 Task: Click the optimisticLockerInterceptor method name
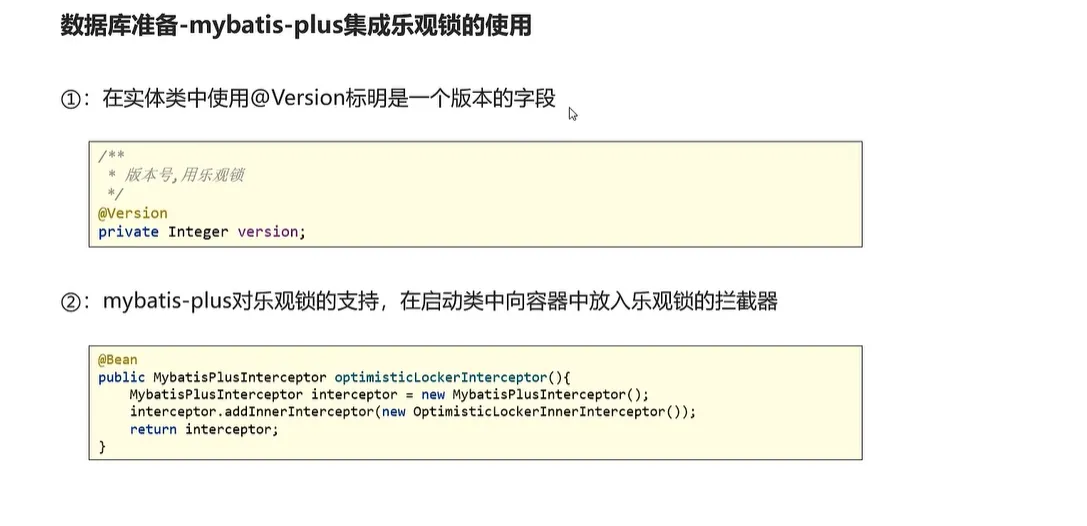click(x=441, y=378)
